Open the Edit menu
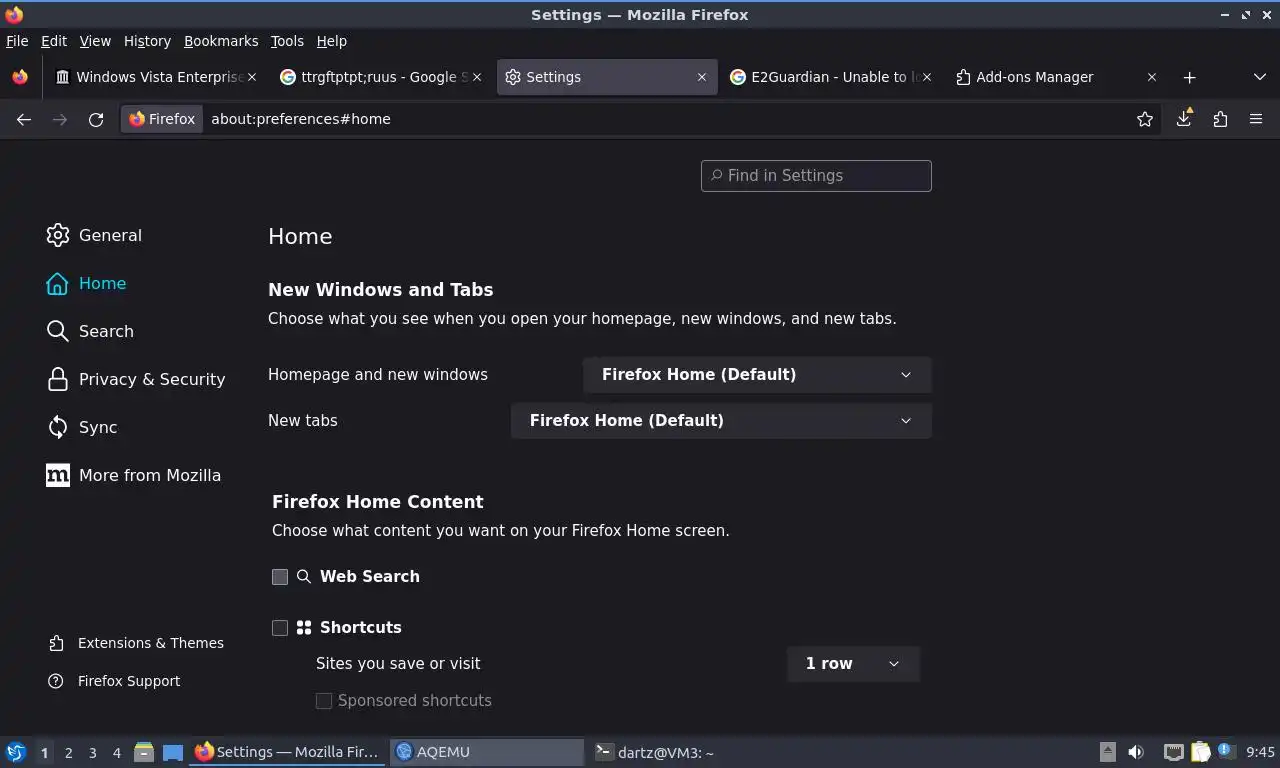Screen dimensions: 1280x768 point(54,41)
